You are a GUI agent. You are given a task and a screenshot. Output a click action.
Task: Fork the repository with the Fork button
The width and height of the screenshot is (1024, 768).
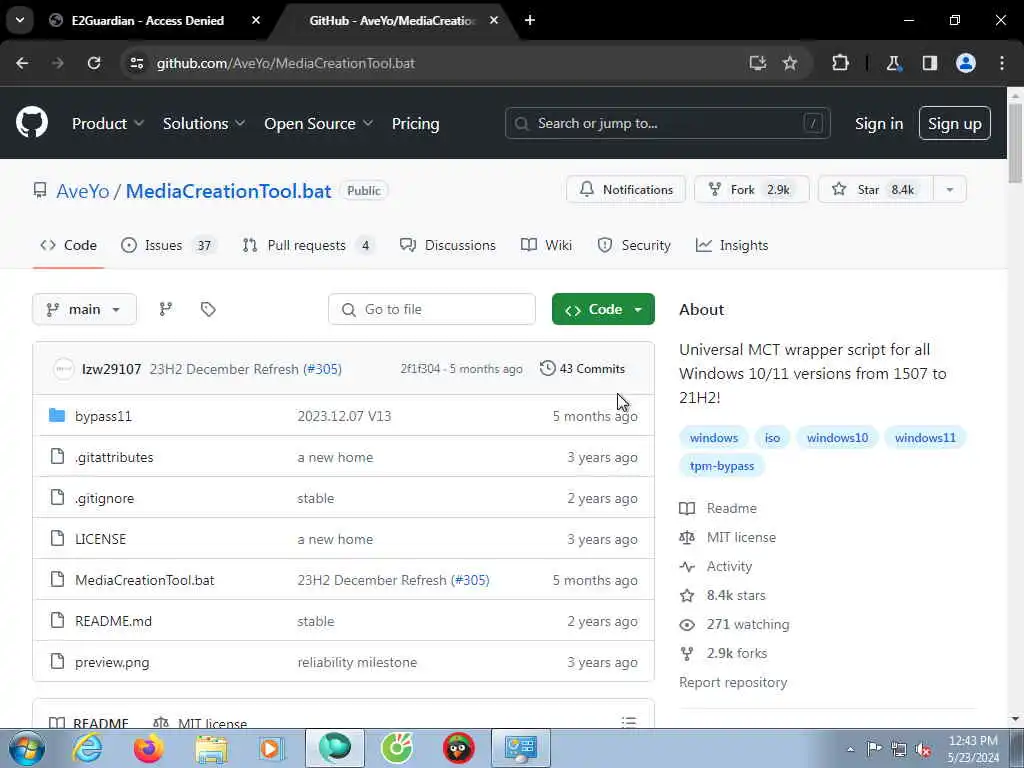coord(752,189)
